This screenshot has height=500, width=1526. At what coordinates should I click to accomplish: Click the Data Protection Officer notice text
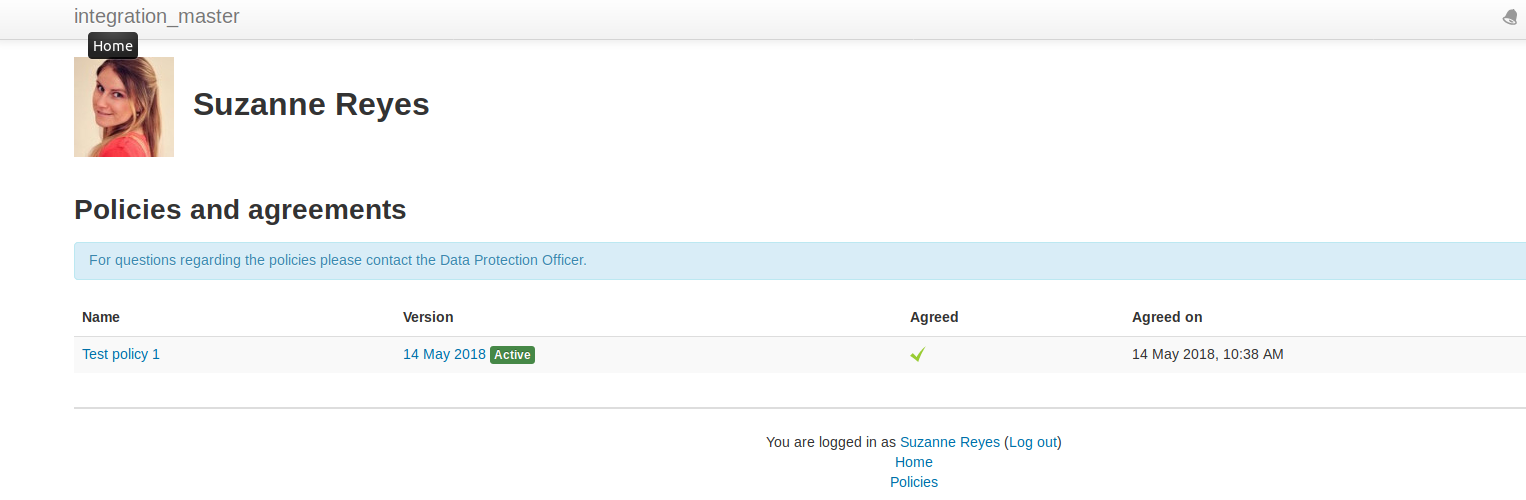(x=338, y=260)
